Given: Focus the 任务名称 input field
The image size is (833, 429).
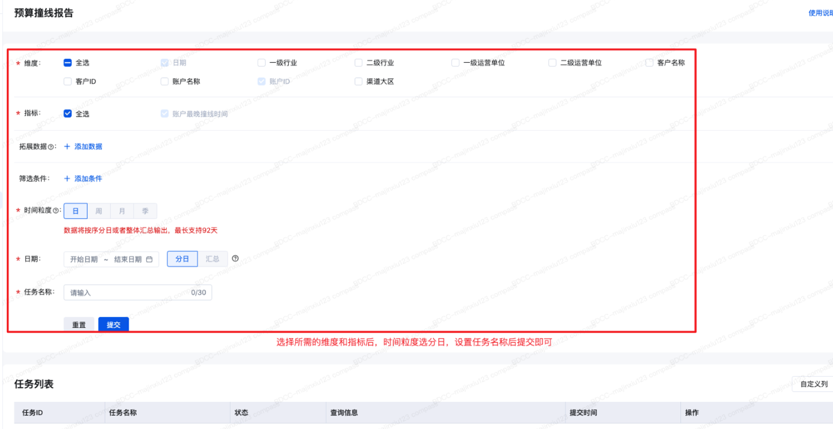Looking at the screenshot, I should coord(128,293).
